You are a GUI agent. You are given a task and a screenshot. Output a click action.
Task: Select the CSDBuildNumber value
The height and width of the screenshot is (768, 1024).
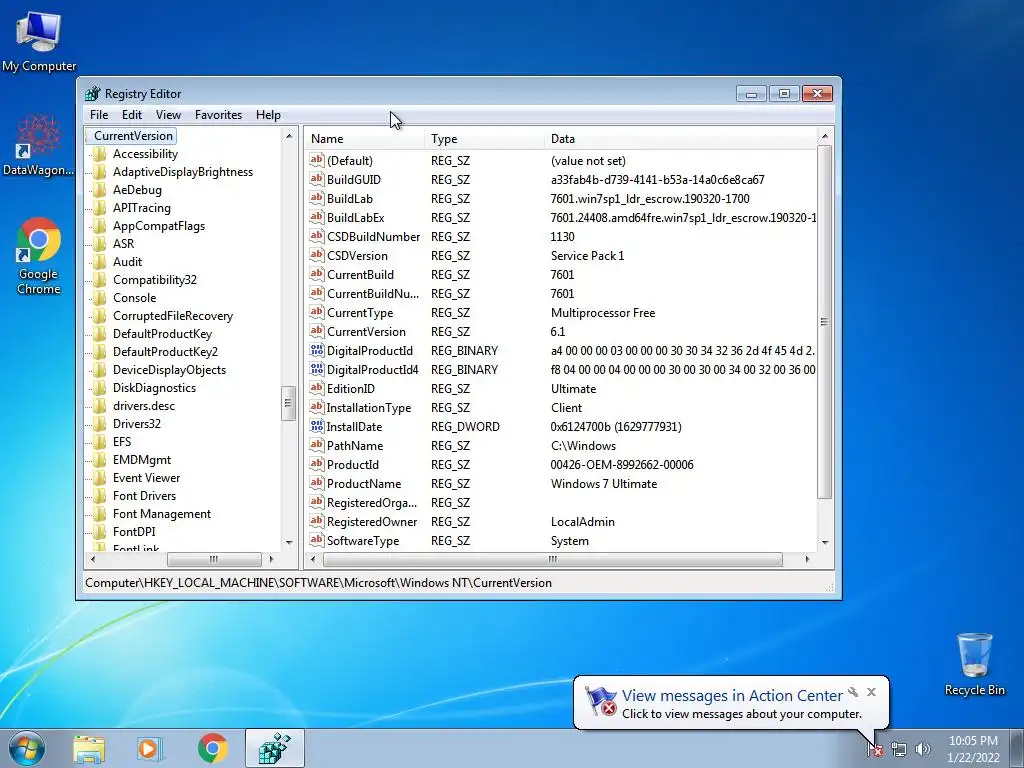coord(374,236)
